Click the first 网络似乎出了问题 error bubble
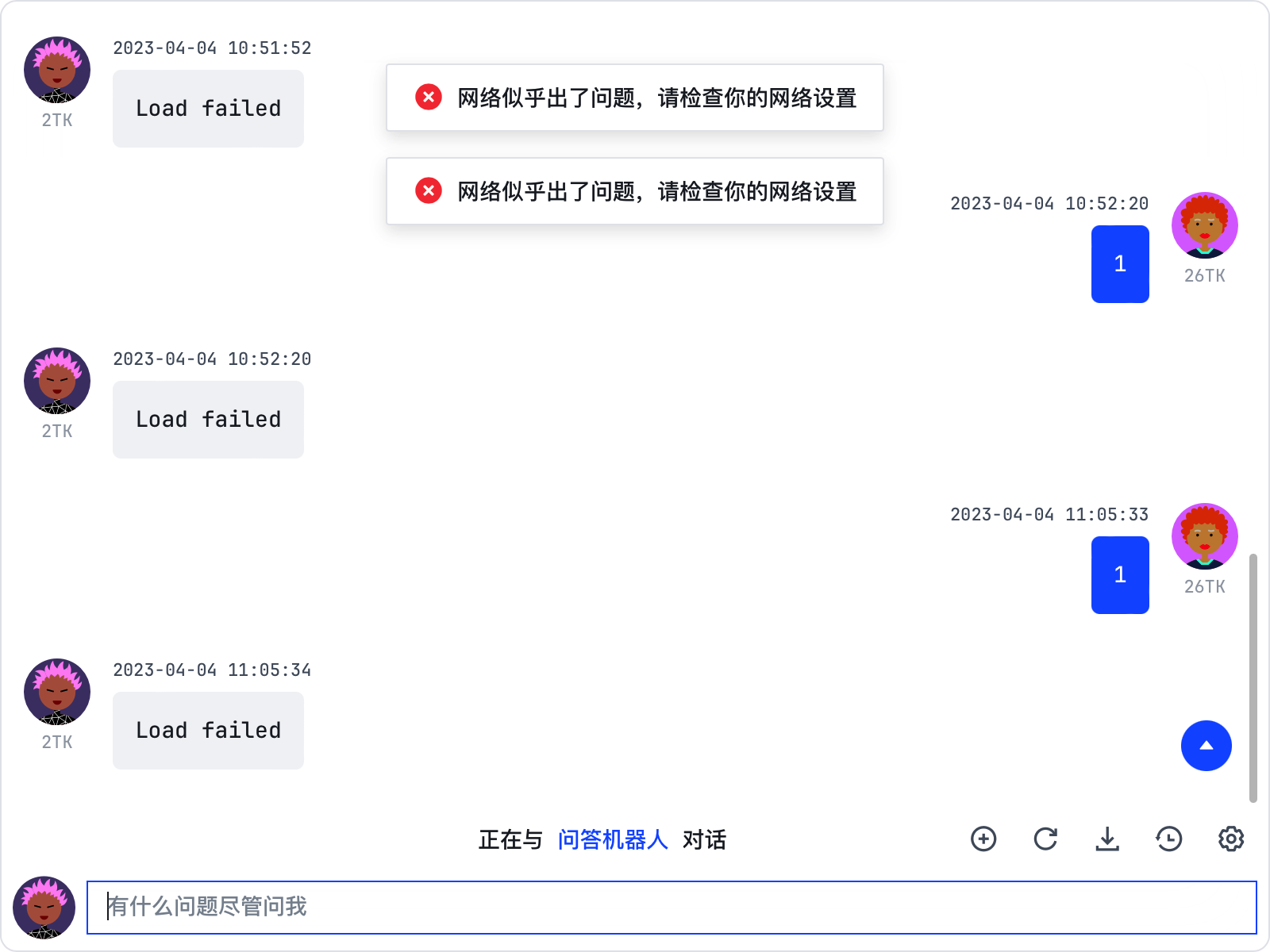 tap(634, 97)
